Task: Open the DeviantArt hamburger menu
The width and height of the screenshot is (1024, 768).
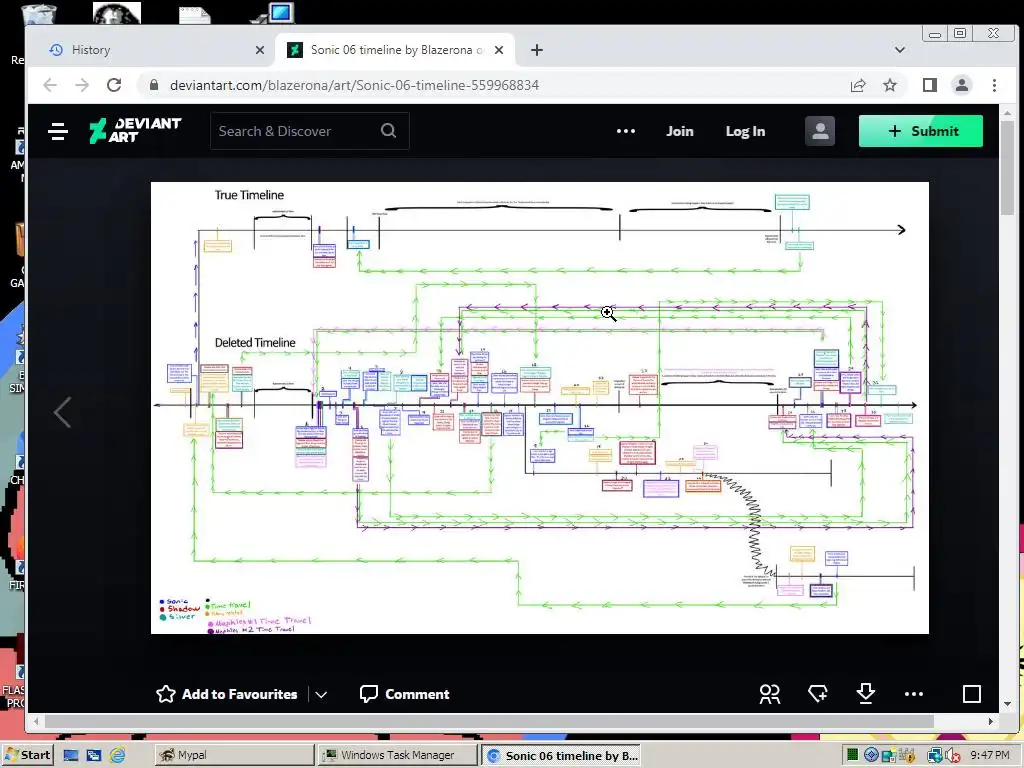Action: [x=58, y=131]
